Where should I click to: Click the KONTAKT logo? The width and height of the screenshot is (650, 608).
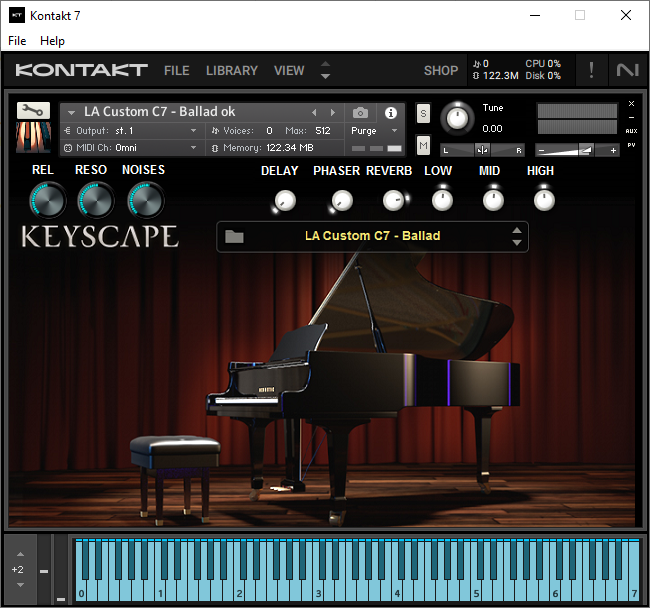81,70
